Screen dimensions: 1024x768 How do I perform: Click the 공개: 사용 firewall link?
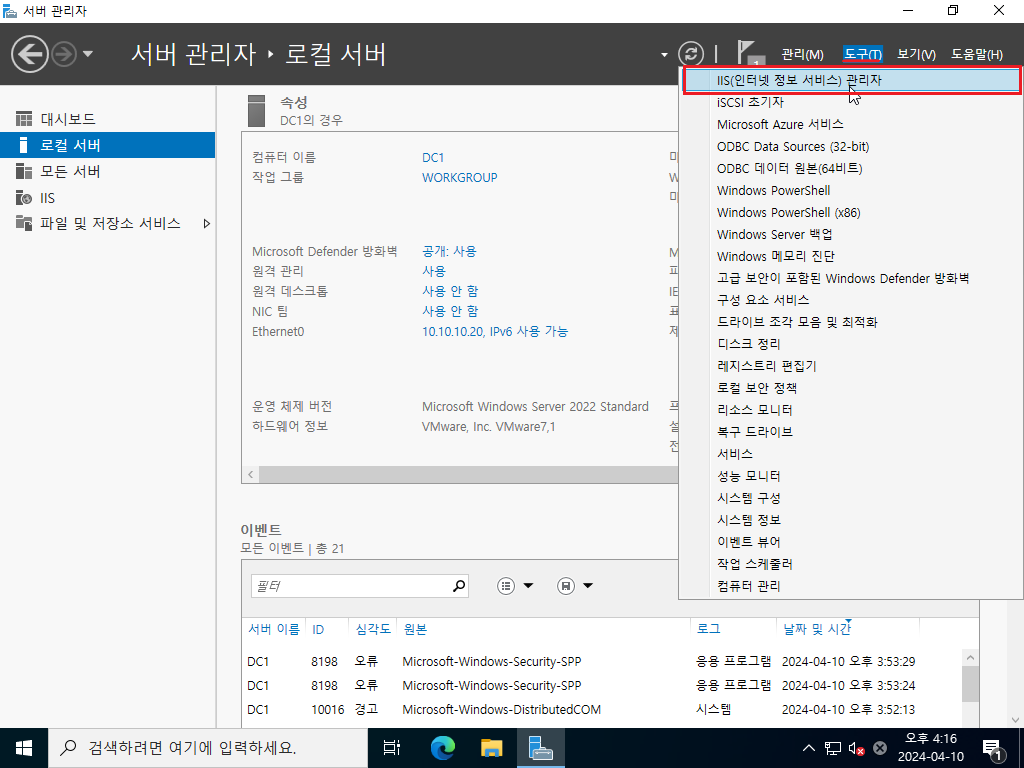[x=449, y=251]
